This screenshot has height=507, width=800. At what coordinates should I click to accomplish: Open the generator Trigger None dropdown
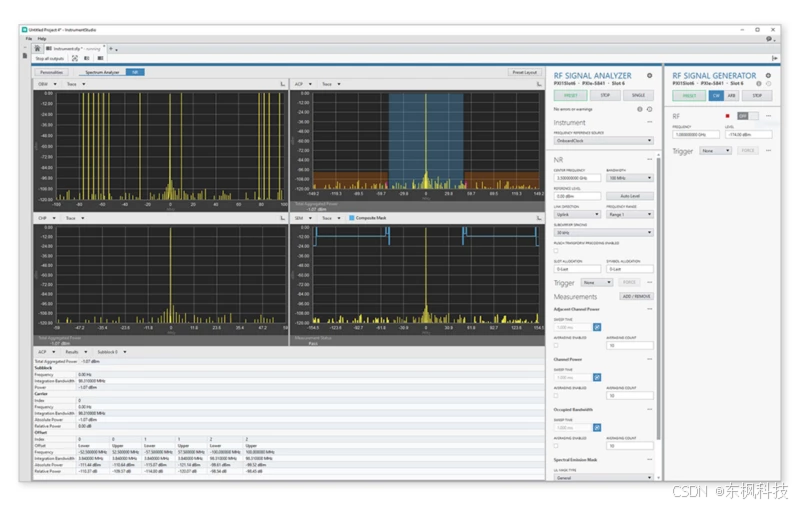tap(715, 150)
